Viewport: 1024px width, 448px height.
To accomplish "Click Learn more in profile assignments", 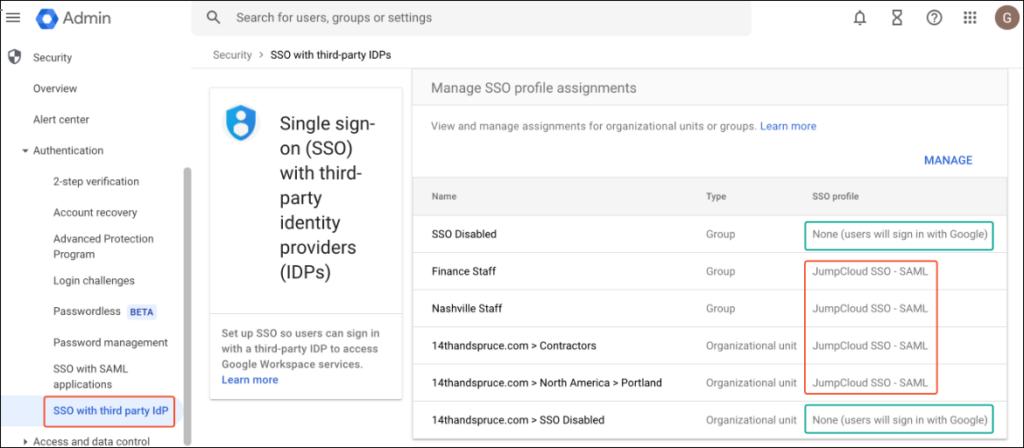I will (x=788, y=126).
